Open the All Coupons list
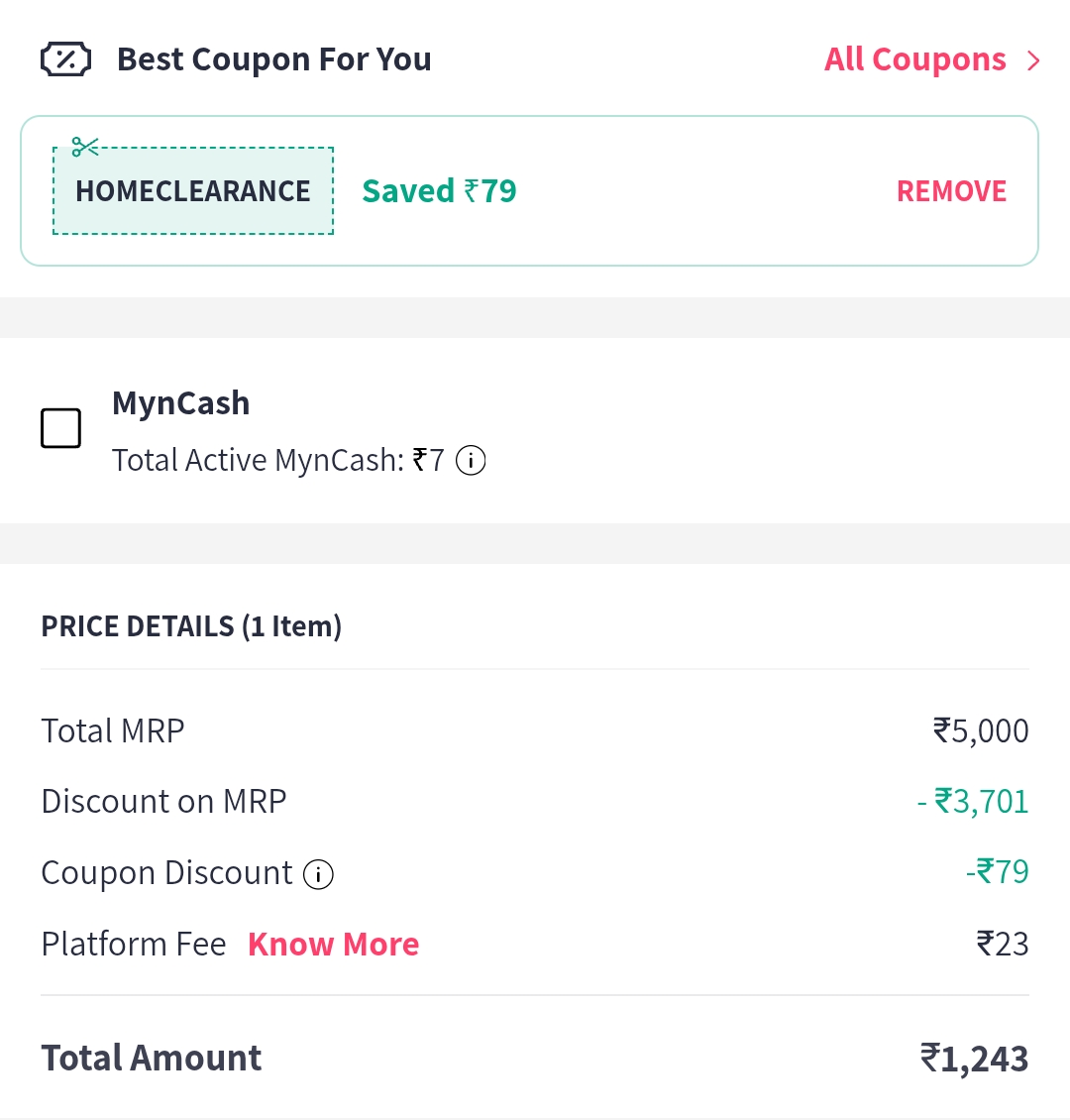 (914, 59)
